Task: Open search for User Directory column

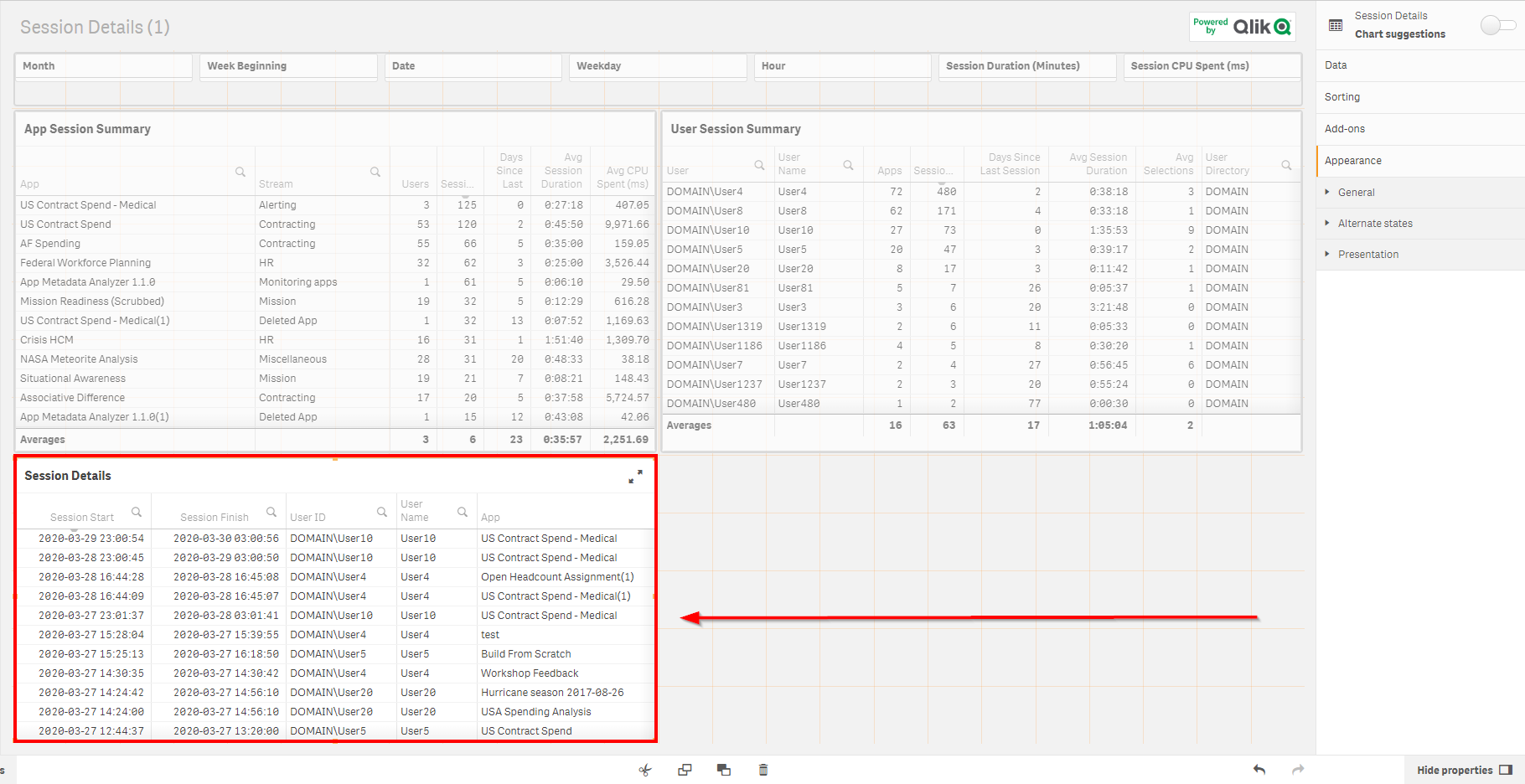Action: pyautogui.click(x=1286, y=165)
